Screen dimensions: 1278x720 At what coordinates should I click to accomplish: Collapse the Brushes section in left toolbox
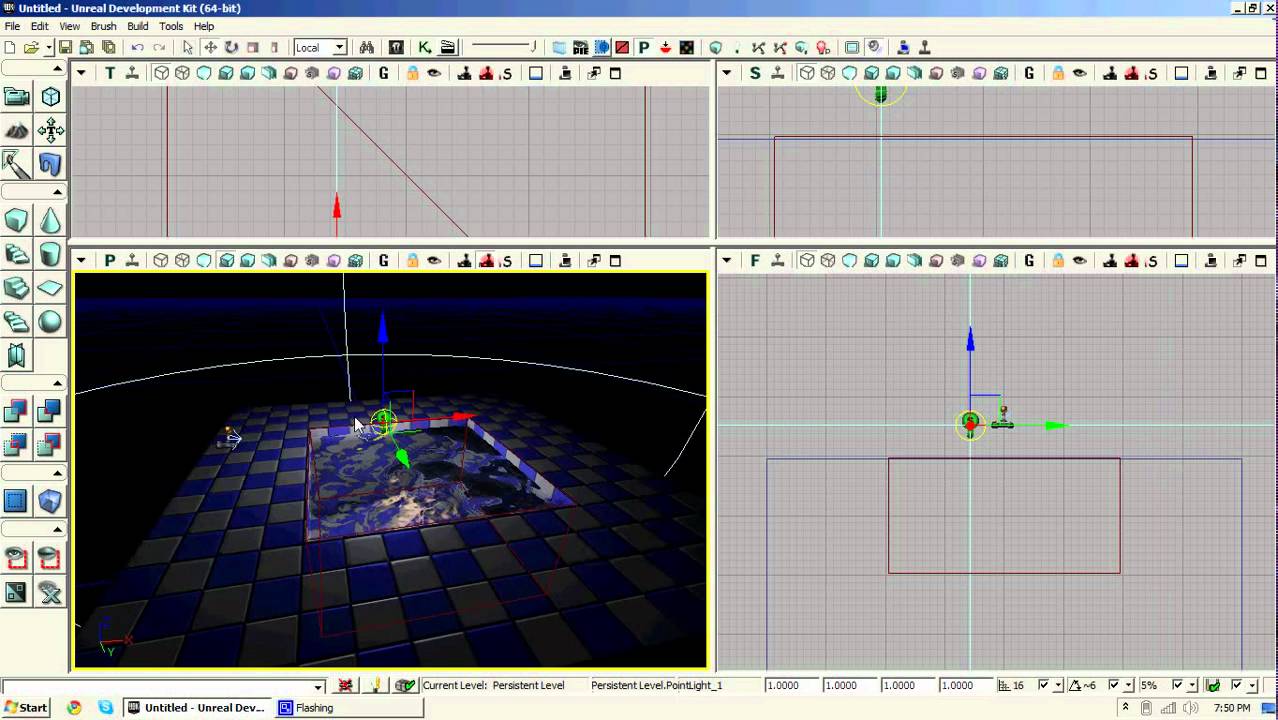[x=57, y=192]
